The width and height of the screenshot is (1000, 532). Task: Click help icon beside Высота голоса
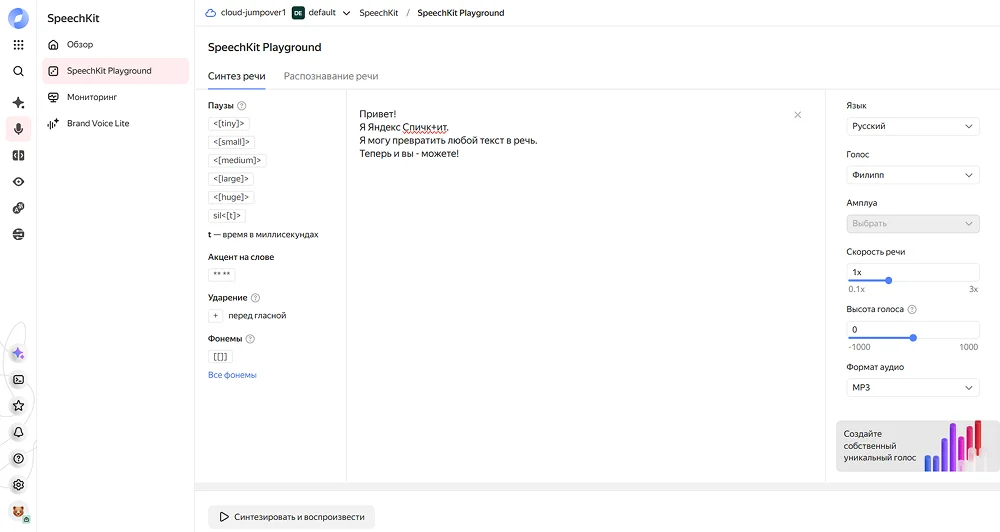(x=912, y=309)
